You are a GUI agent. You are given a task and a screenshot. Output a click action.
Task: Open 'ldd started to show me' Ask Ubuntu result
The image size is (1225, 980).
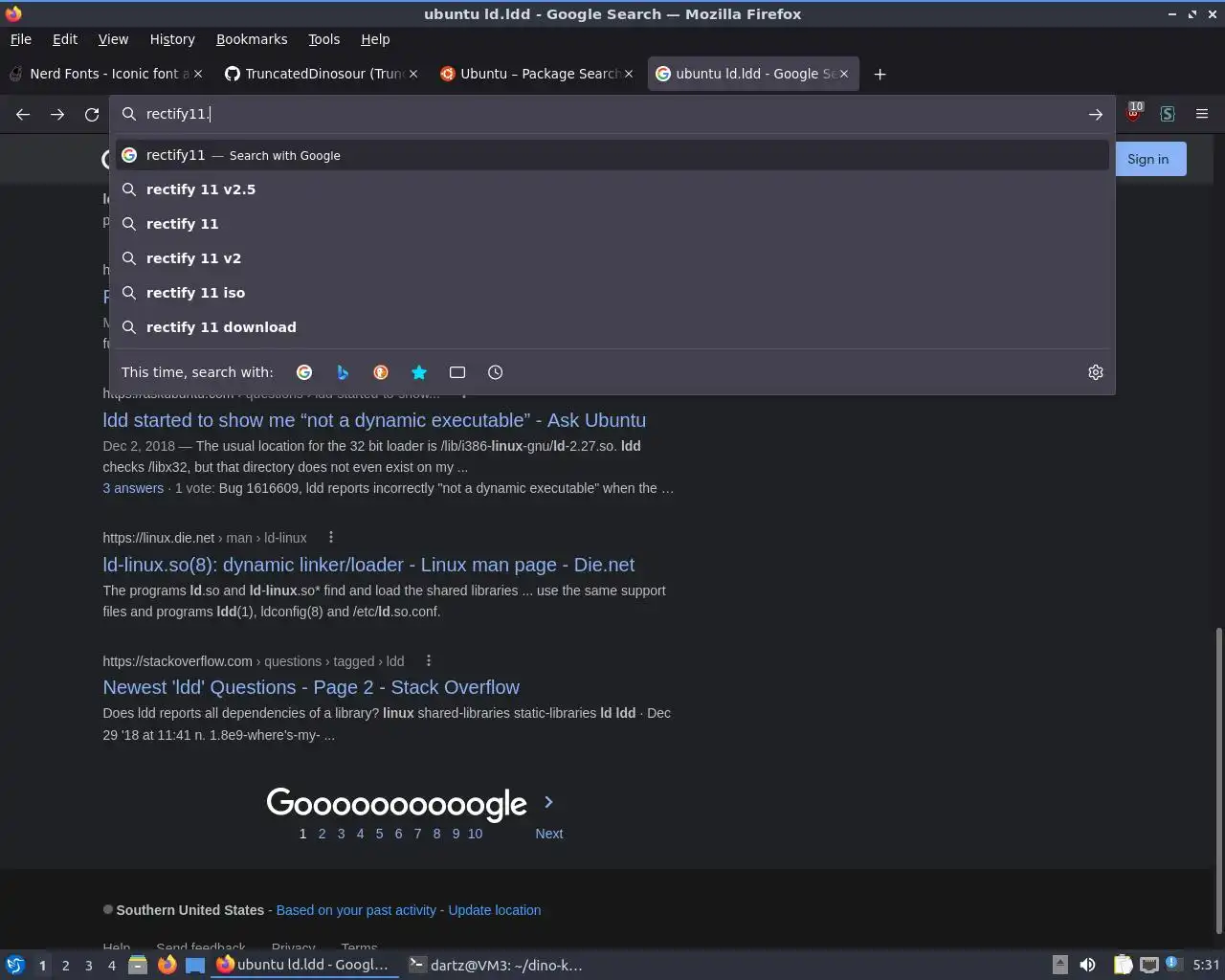point(374,420)
